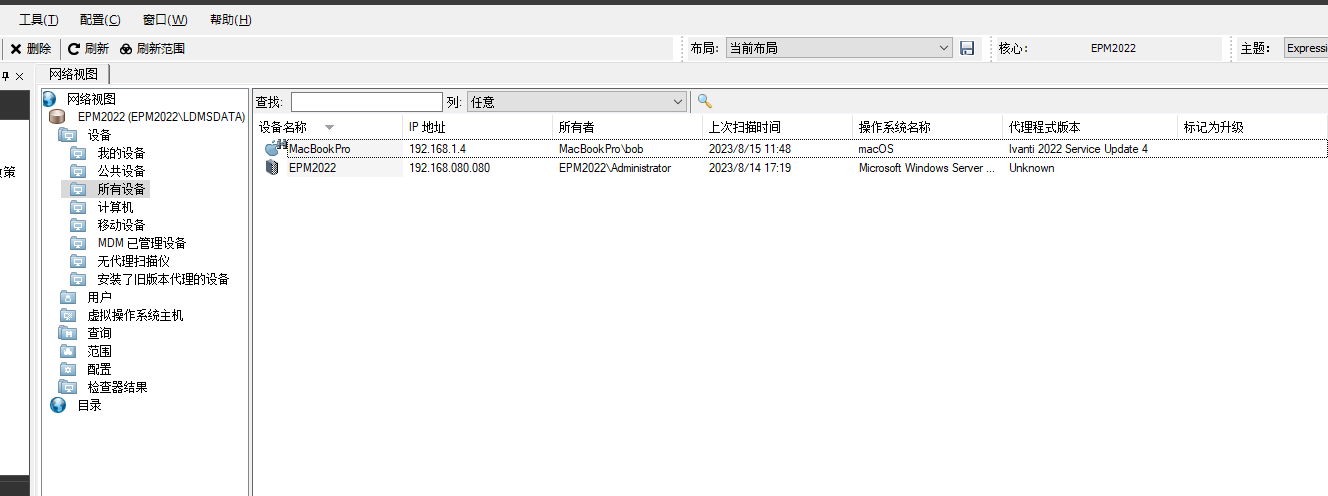Open the 工具(T) menu
Image resolution: width=1328 pixels, height=496 pixels.
tap(39, 20)
